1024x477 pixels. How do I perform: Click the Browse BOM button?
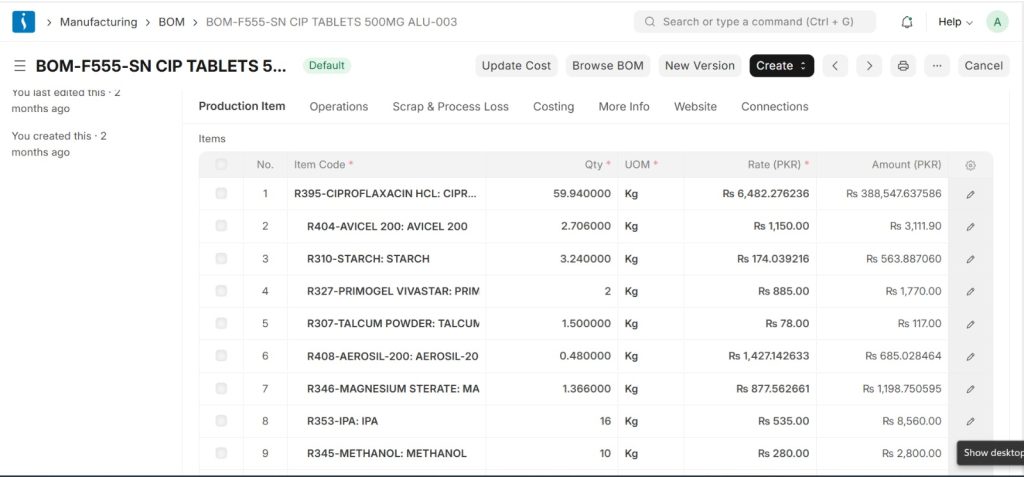[x=608, y=65]
